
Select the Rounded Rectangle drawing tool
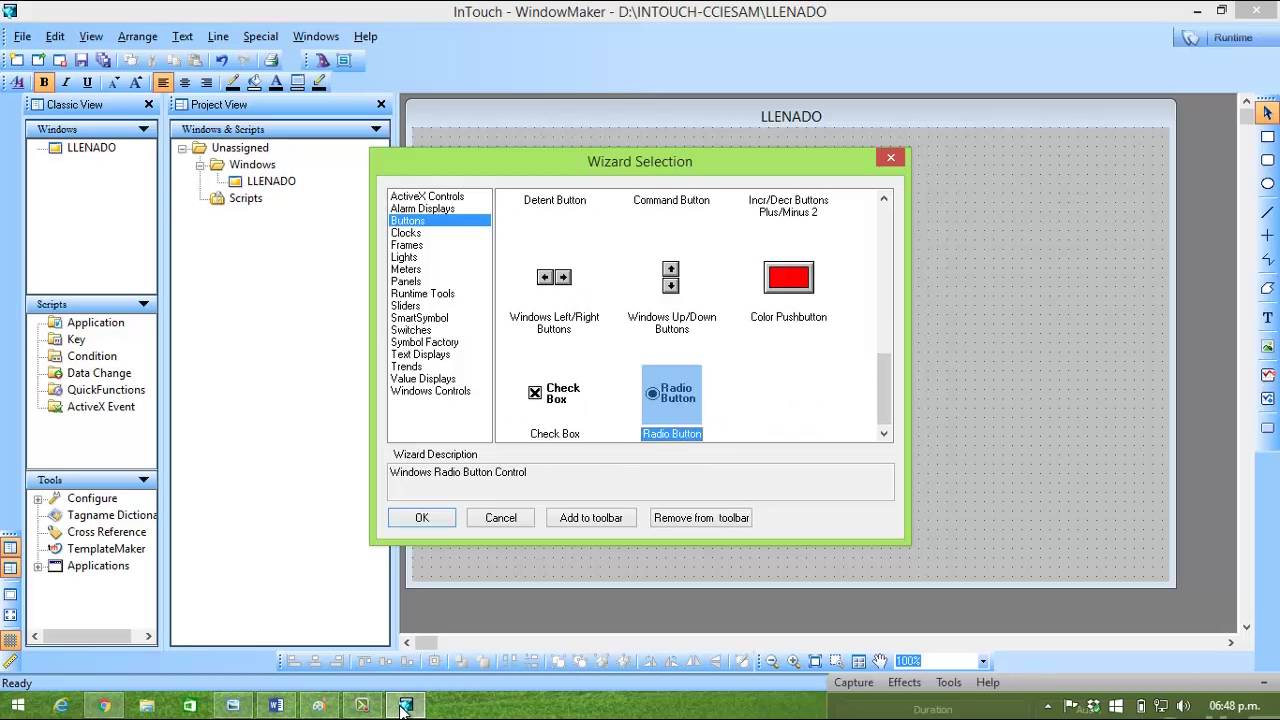click(1267, 160)
